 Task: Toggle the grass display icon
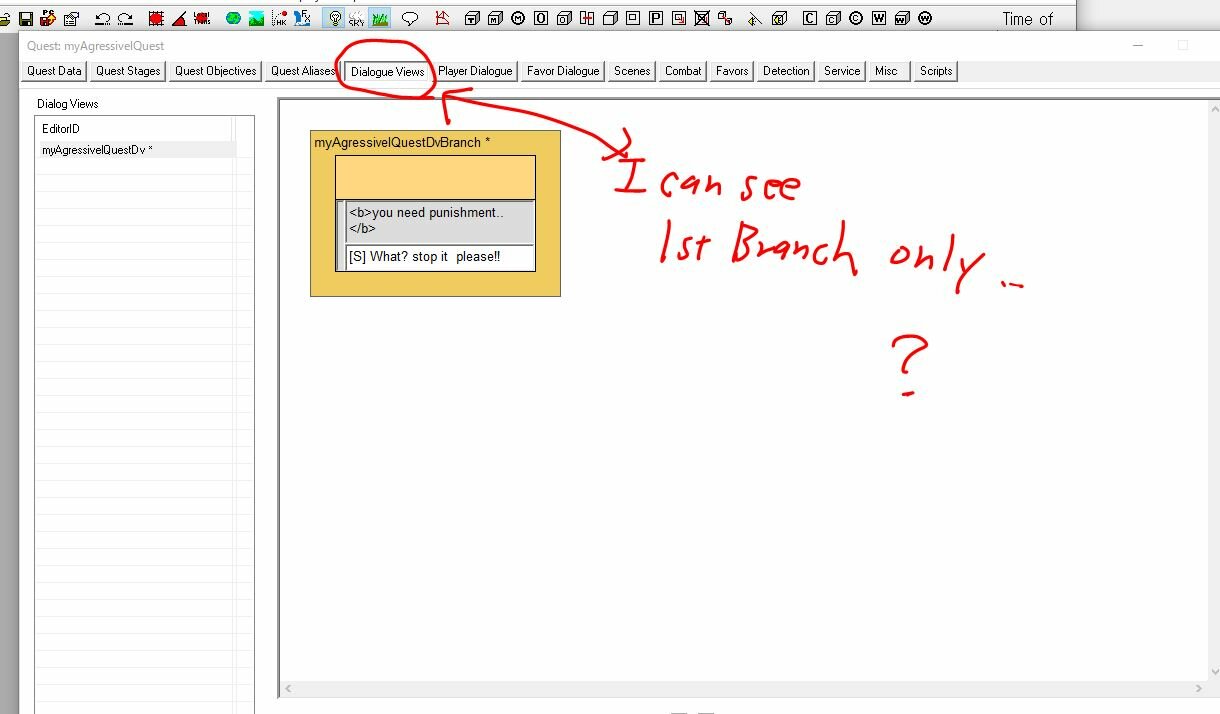coord(380,19)
